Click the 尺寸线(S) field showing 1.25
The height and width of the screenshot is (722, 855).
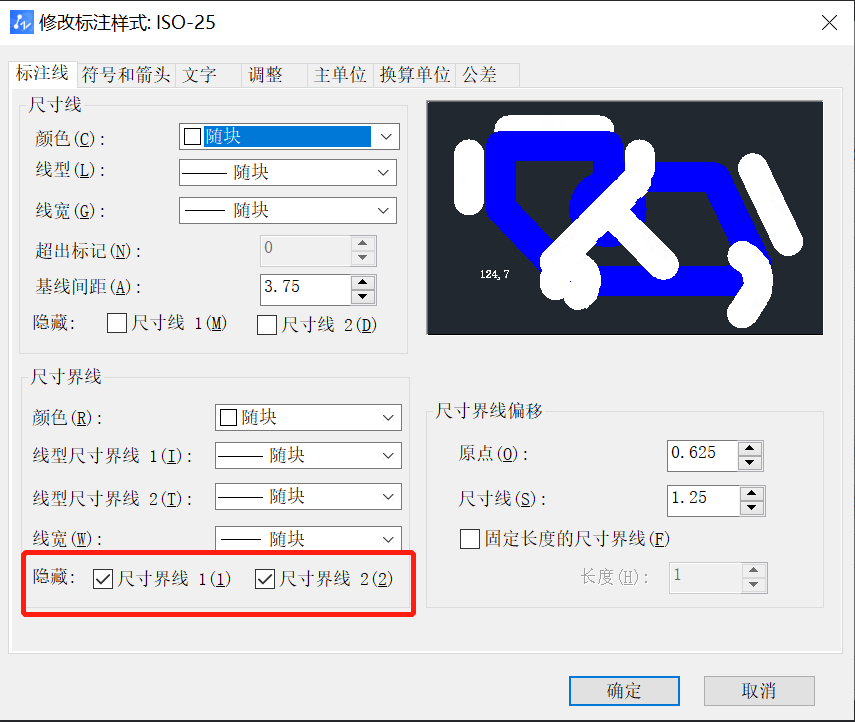tap(703, 501)
